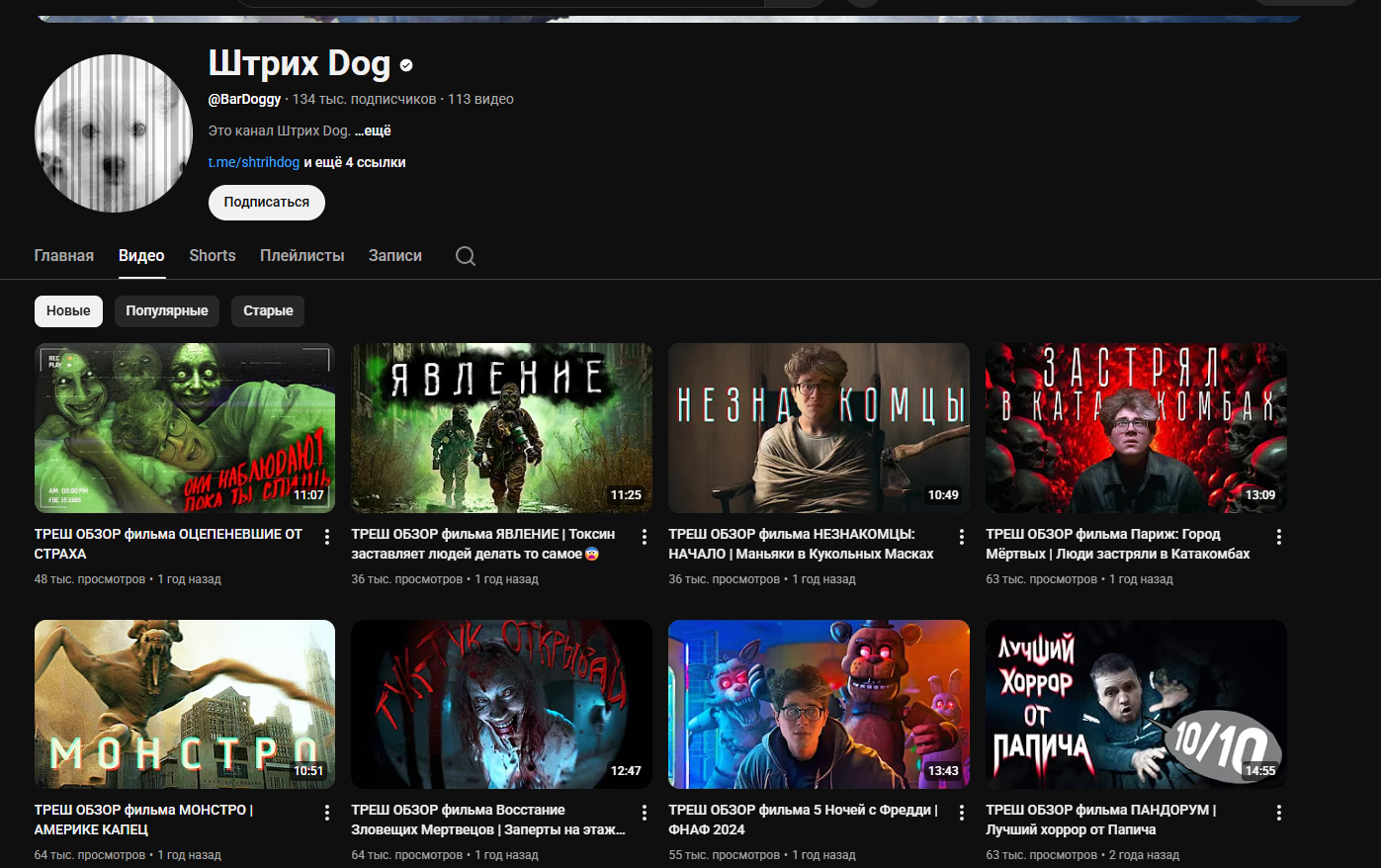Click the @BarDoggy channel handle

point(245,99)
